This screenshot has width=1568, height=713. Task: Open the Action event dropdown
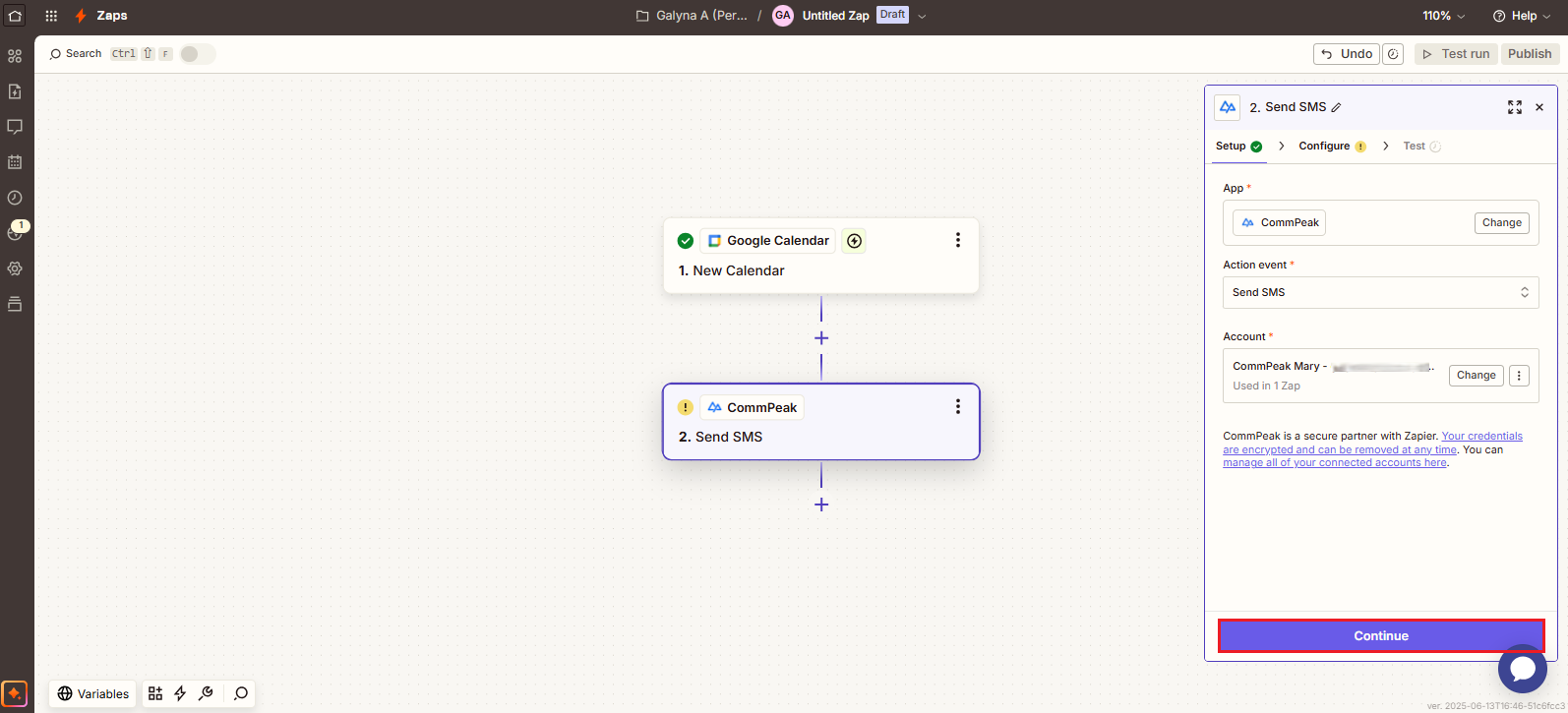pos(1381,292)
